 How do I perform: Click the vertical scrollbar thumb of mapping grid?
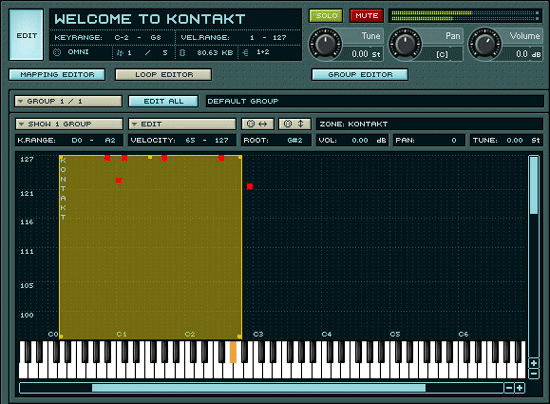pos(534,186)
